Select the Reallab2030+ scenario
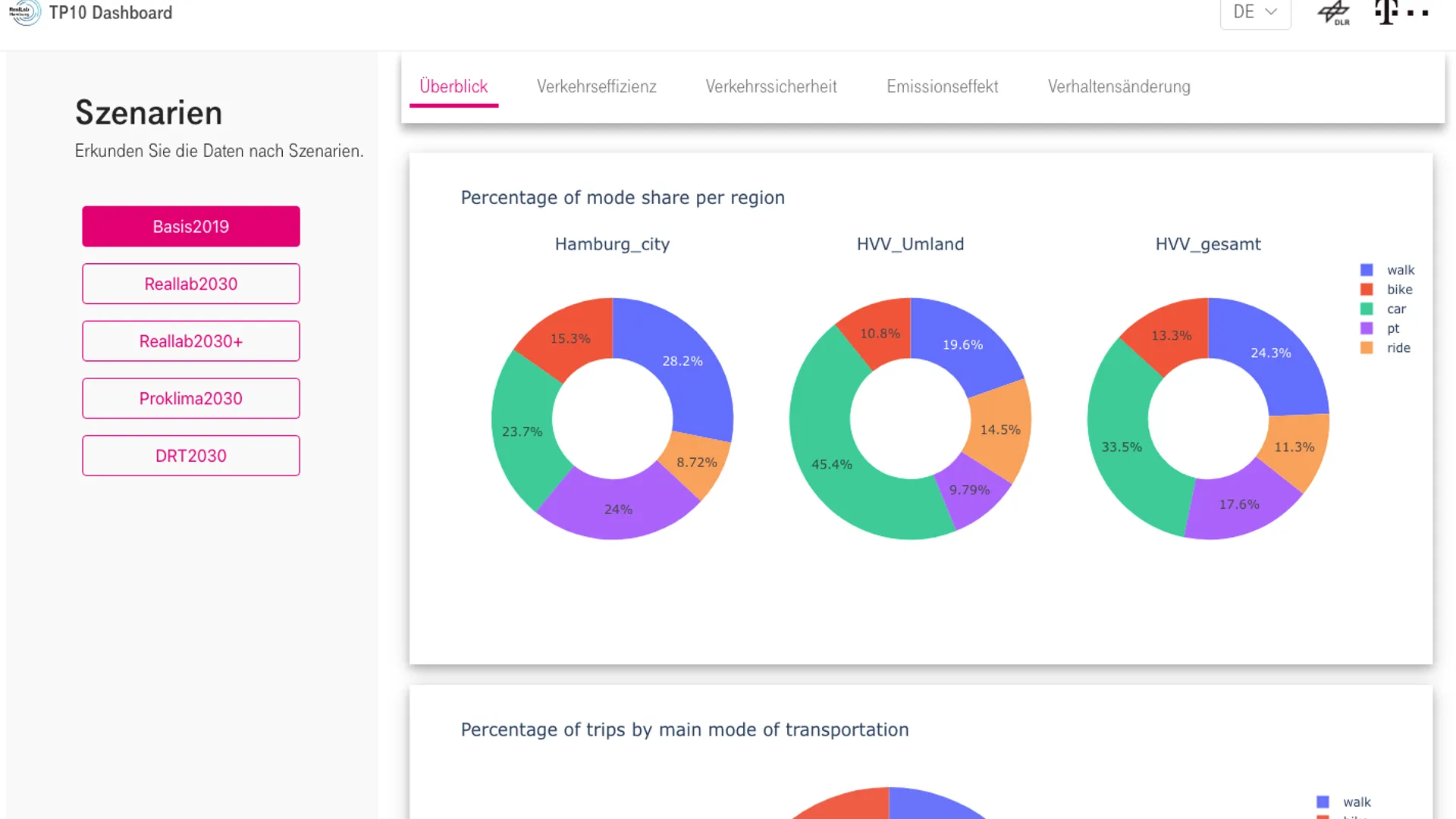This screenshot has height=819, width=1456. tap(191, 341)
